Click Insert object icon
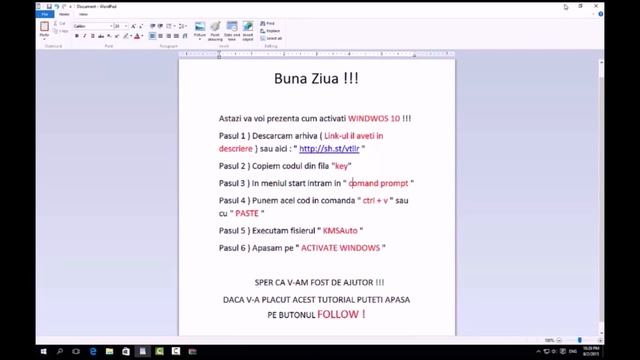640x360 pixels. point(248,27)
